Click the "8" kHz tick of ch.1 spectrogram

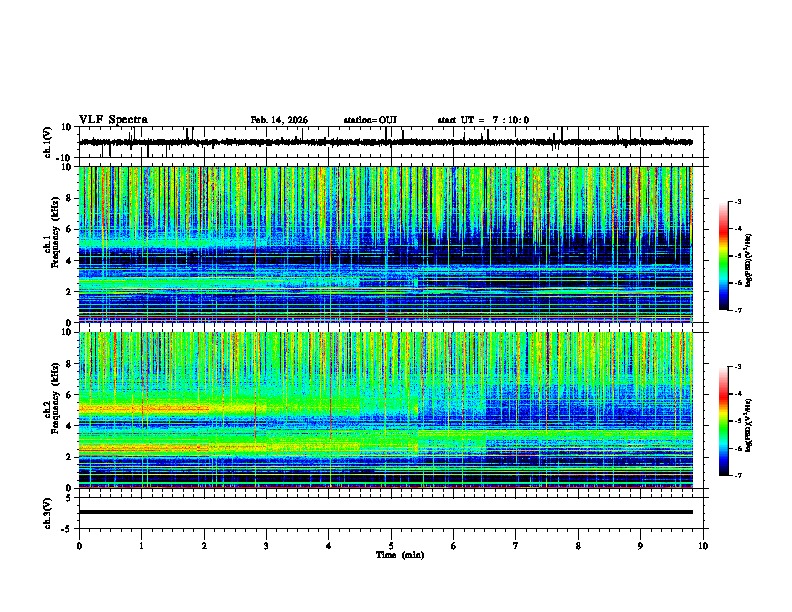point(70,198)
